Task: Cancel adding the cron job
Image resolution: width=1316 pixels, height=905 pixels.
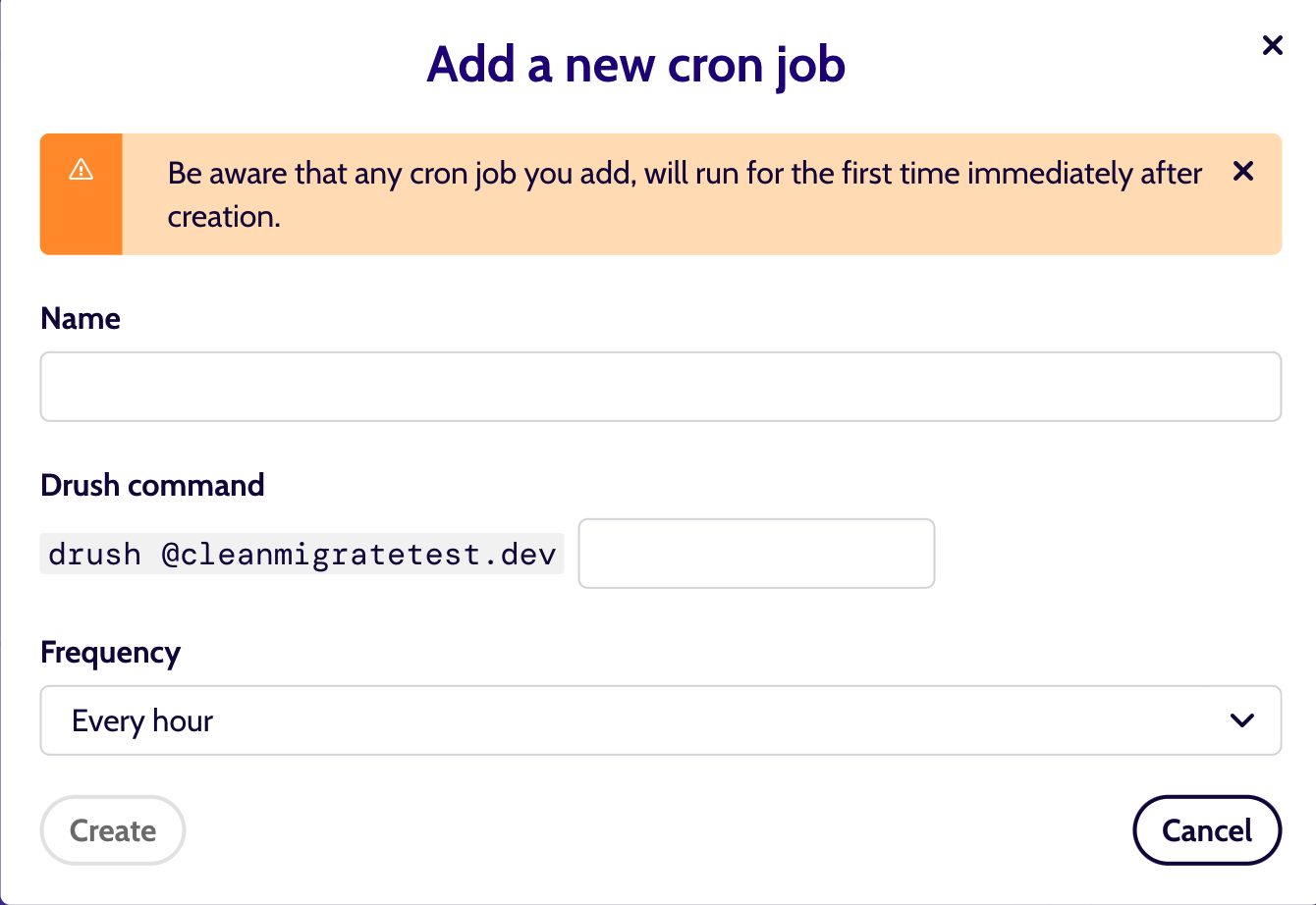Action: 1207,830
